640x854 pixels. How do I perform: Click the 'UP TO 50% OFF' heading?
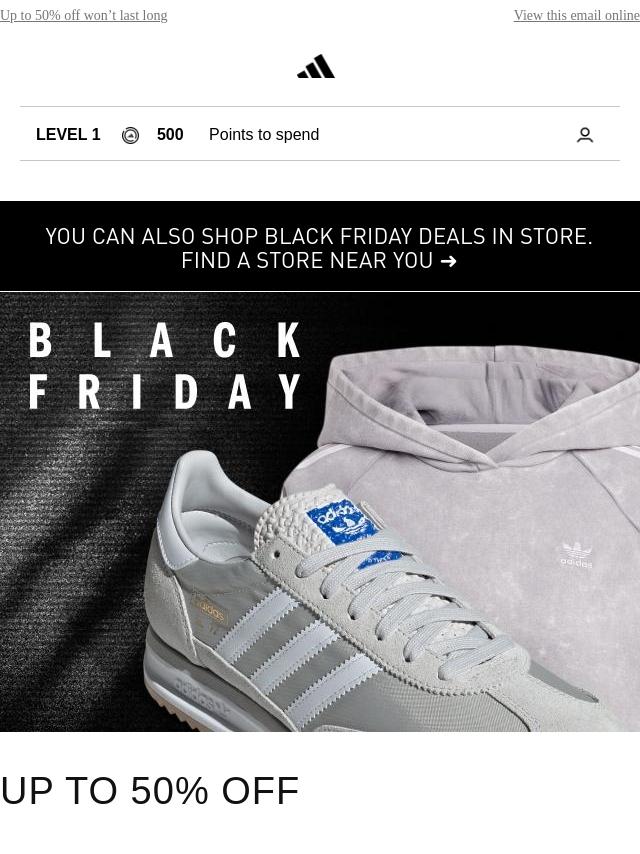150,791
